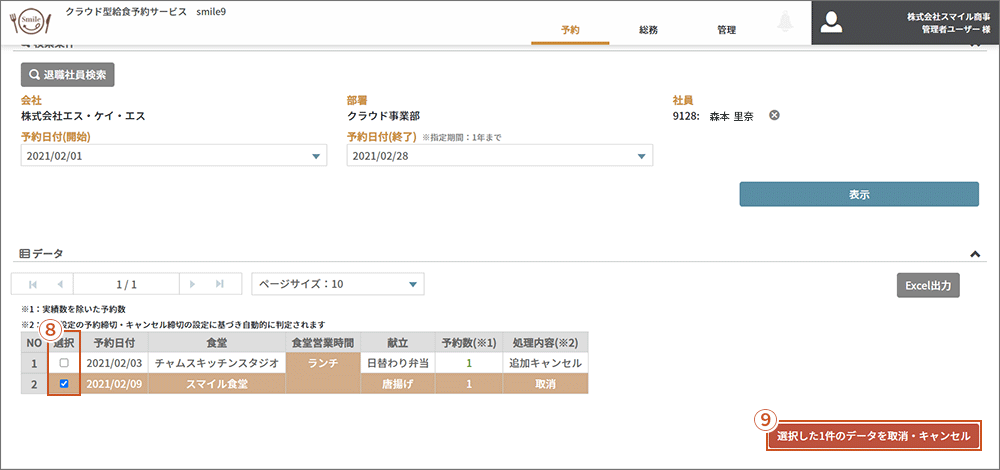Open the notification bell

[x=784, y=24]
